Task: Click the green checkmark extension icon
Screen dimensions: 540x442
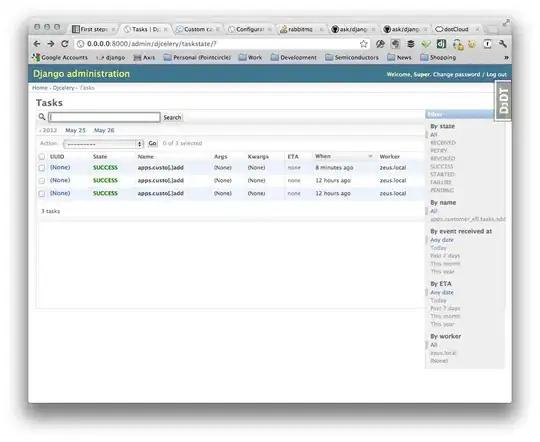Action: [426, 44]
